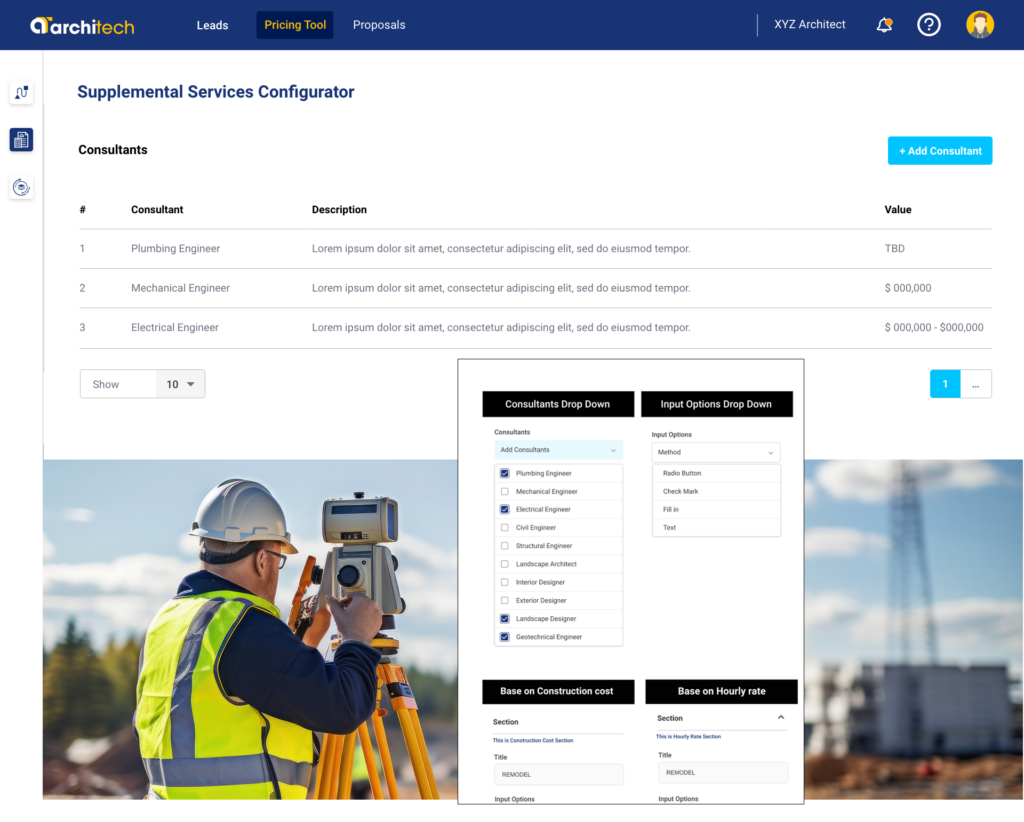Click the user profile avatar
Viewport: 1024px width, 822px height.
[980, 25]
